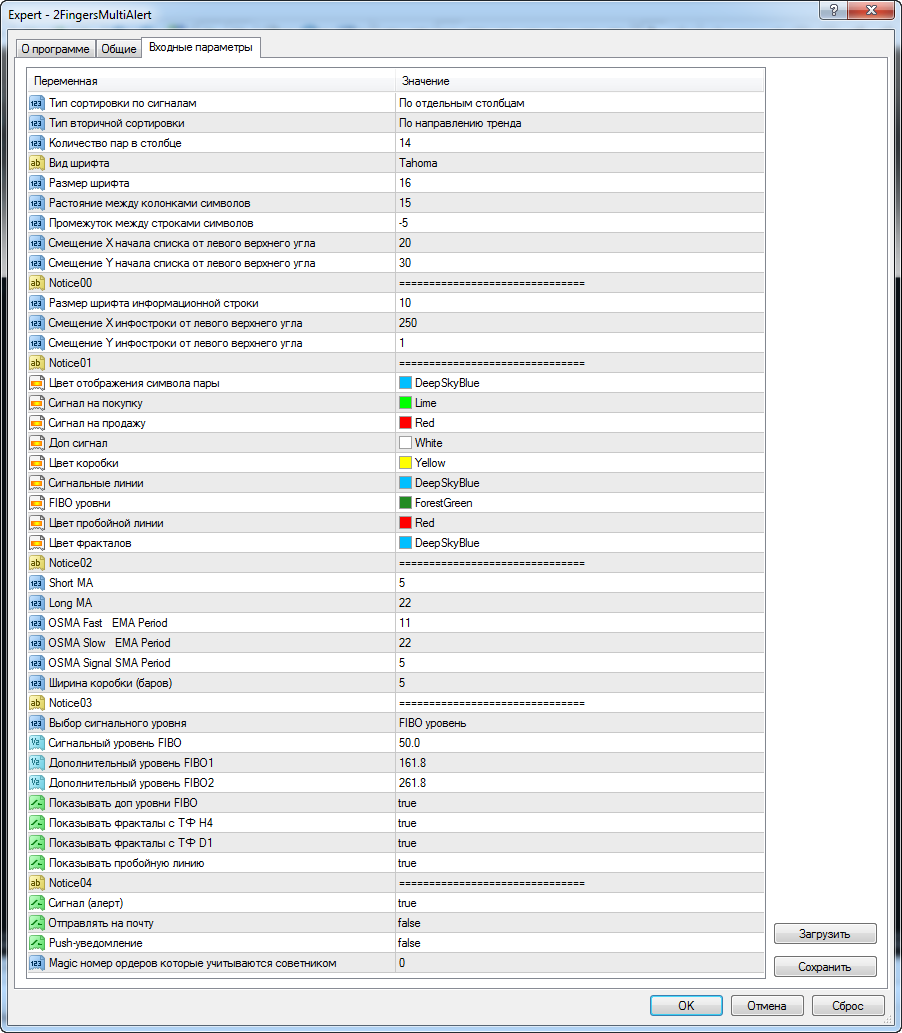Click the icon next to 'Вид шрифта'
902x1033 pixels.
(x=36, y=163)
